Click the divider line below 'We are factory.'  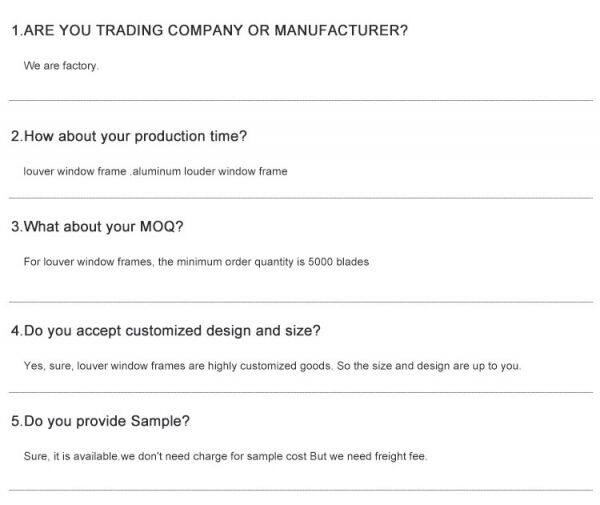tap(300, 100)
